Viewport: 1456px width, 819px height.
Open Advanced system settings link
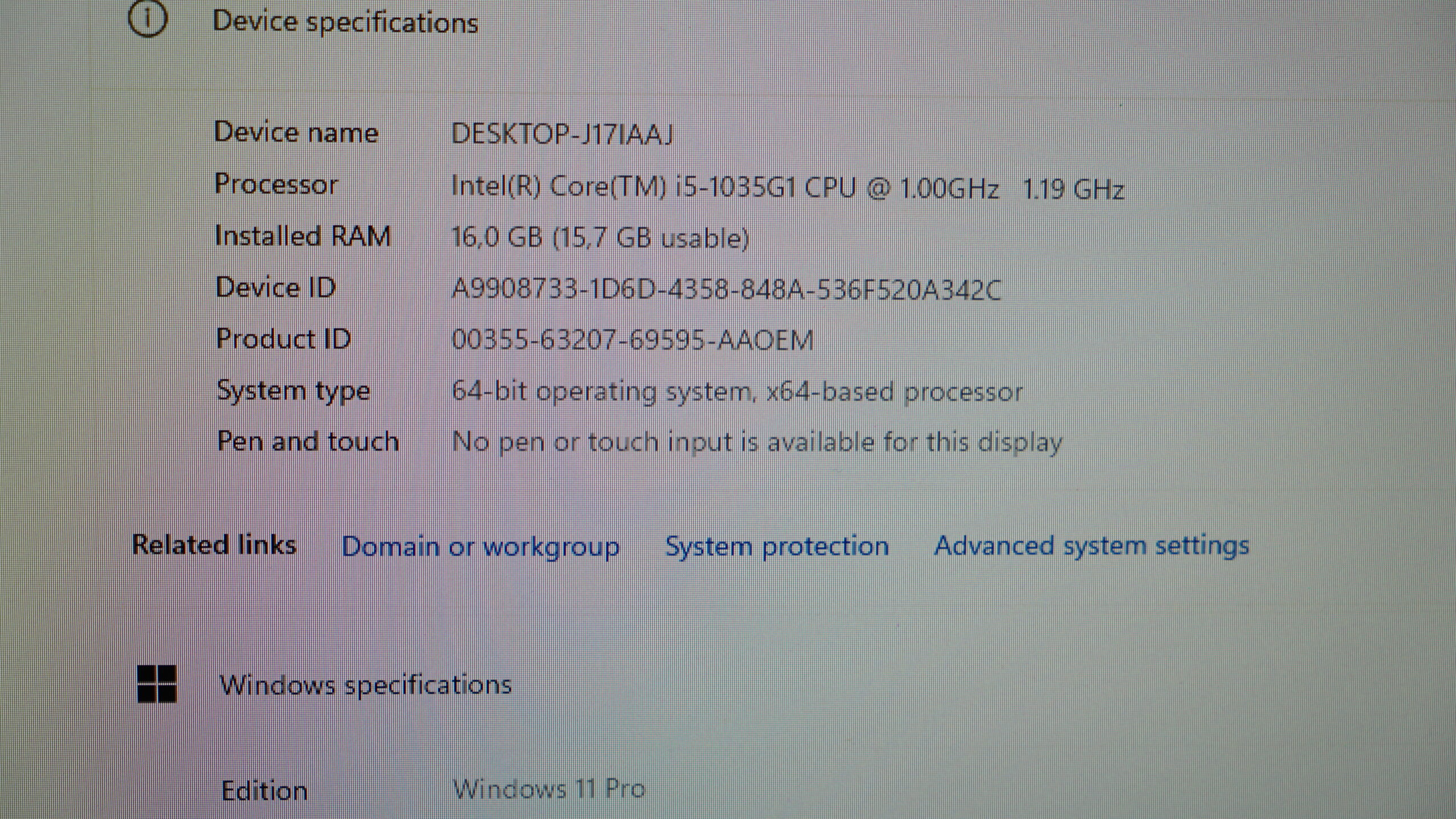(x=1091, y=545)
